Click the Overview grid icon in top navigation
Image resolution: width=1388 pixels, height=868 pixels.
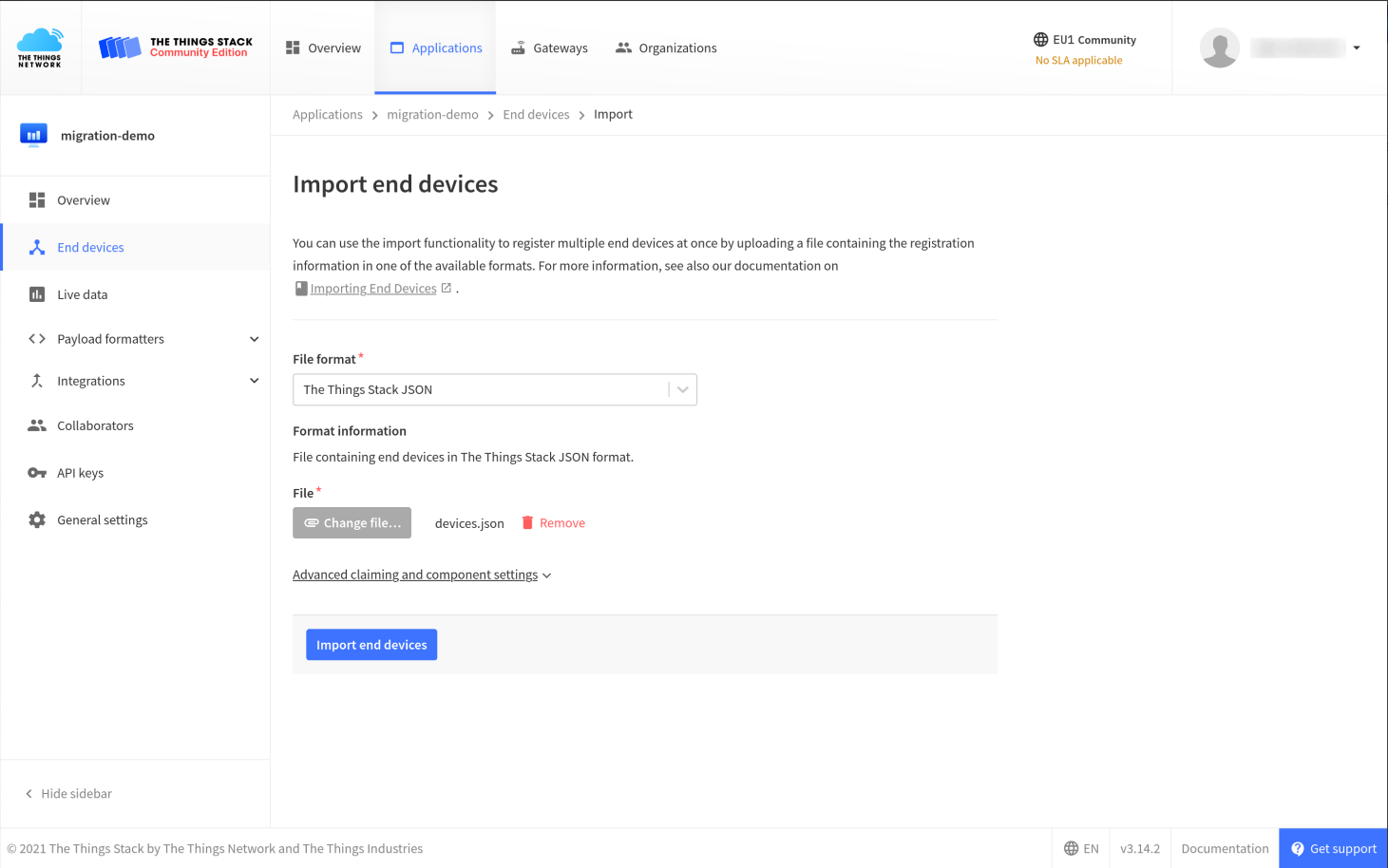pos(293,47)
